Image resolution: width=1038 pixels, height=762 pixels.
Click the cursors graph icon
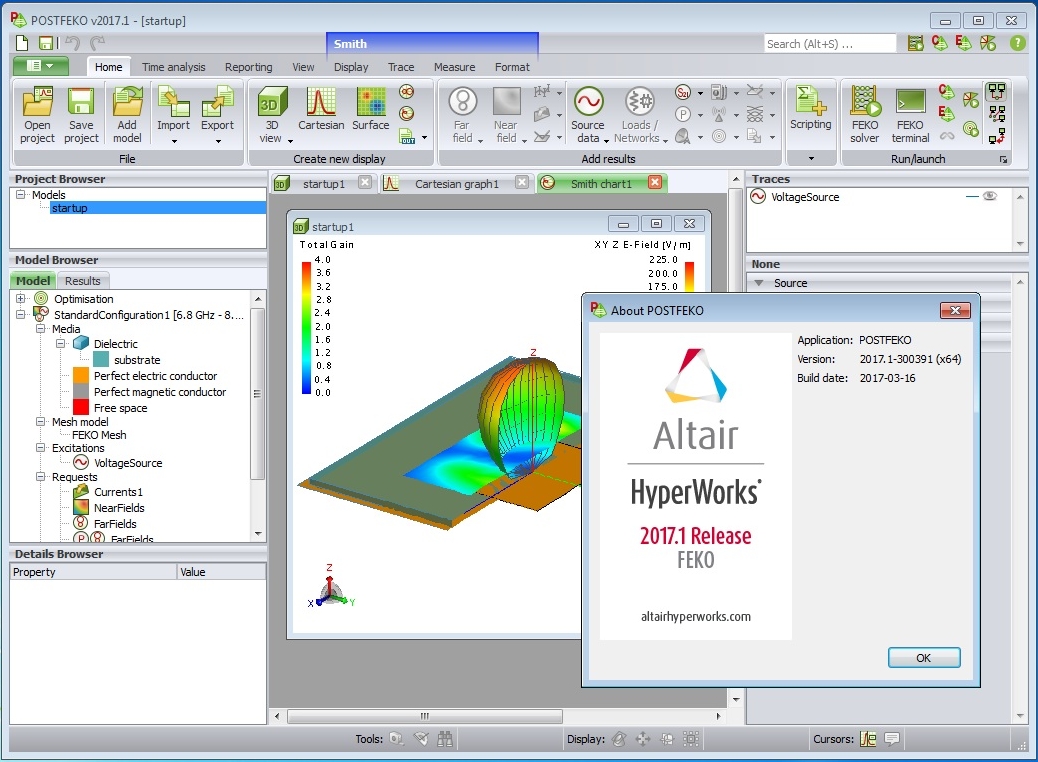pos(868,739)
